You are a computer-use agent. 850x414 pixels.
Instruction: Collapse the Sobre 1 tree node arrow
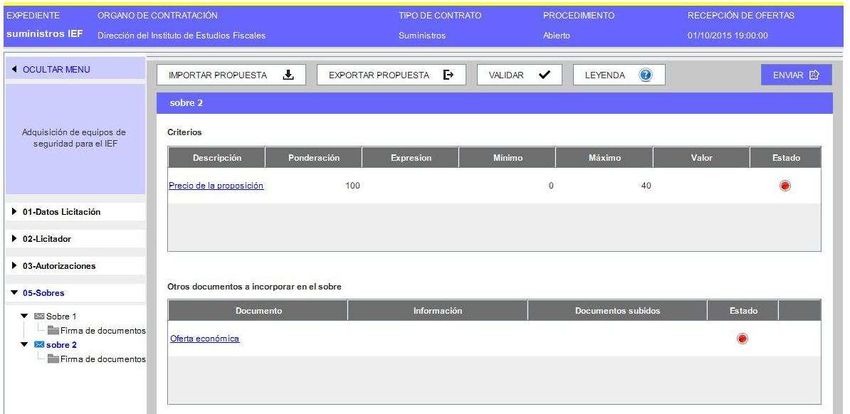click(x=24, y=316)
